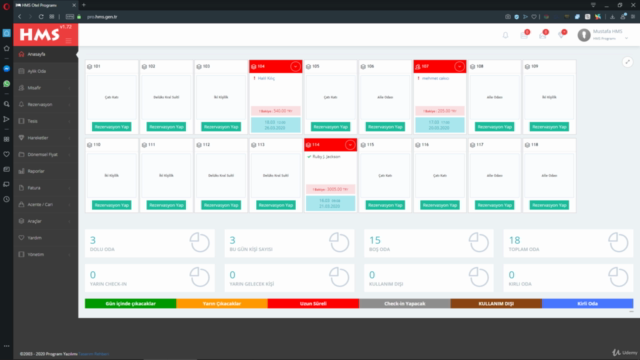Click the notification bell icon in header
The height and width of the screenshot is (360, 640).
tap(505, 36)
